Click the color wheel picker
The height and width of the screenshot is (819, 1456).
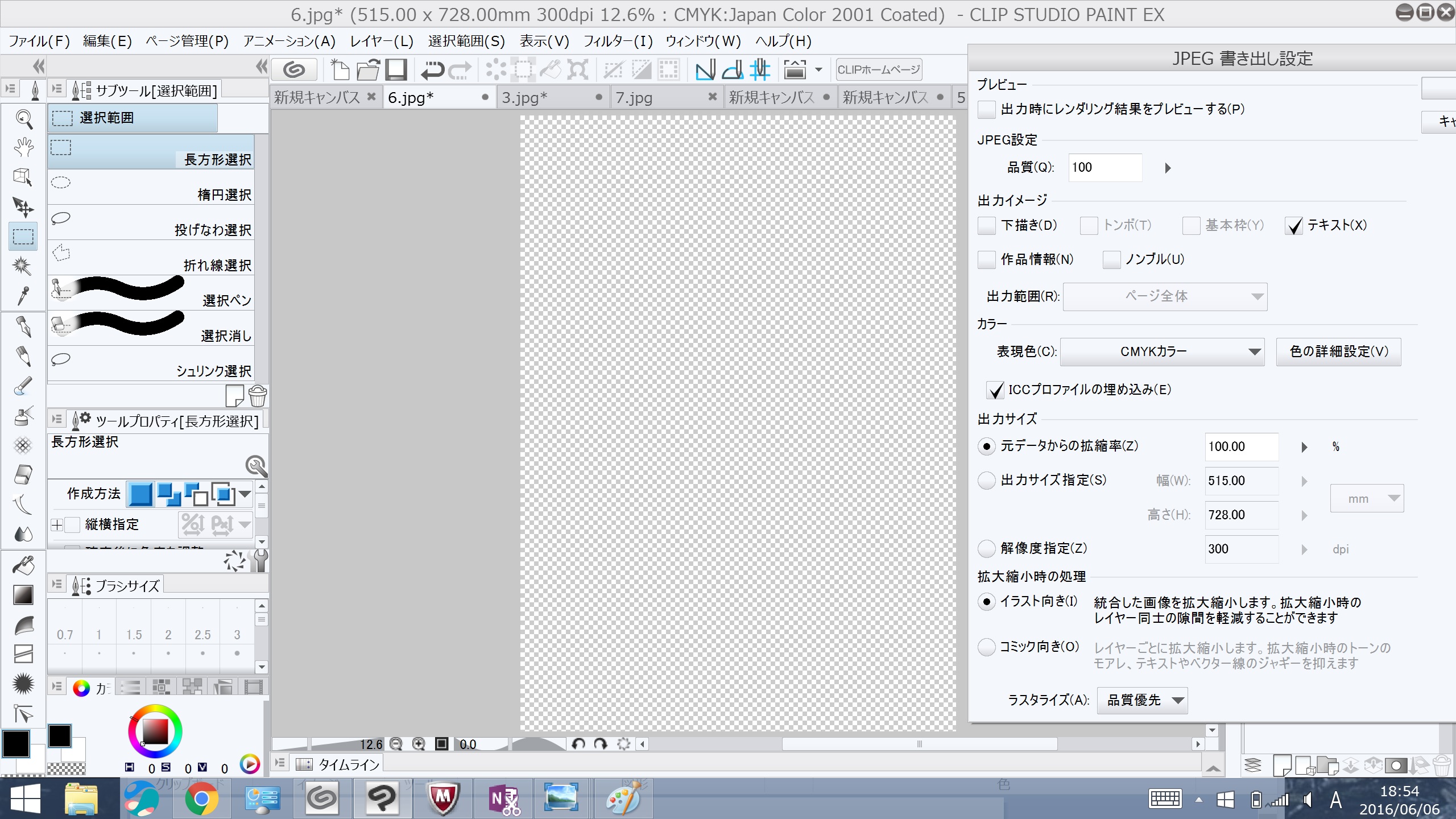pyautogui.click(x=155, y=731)
